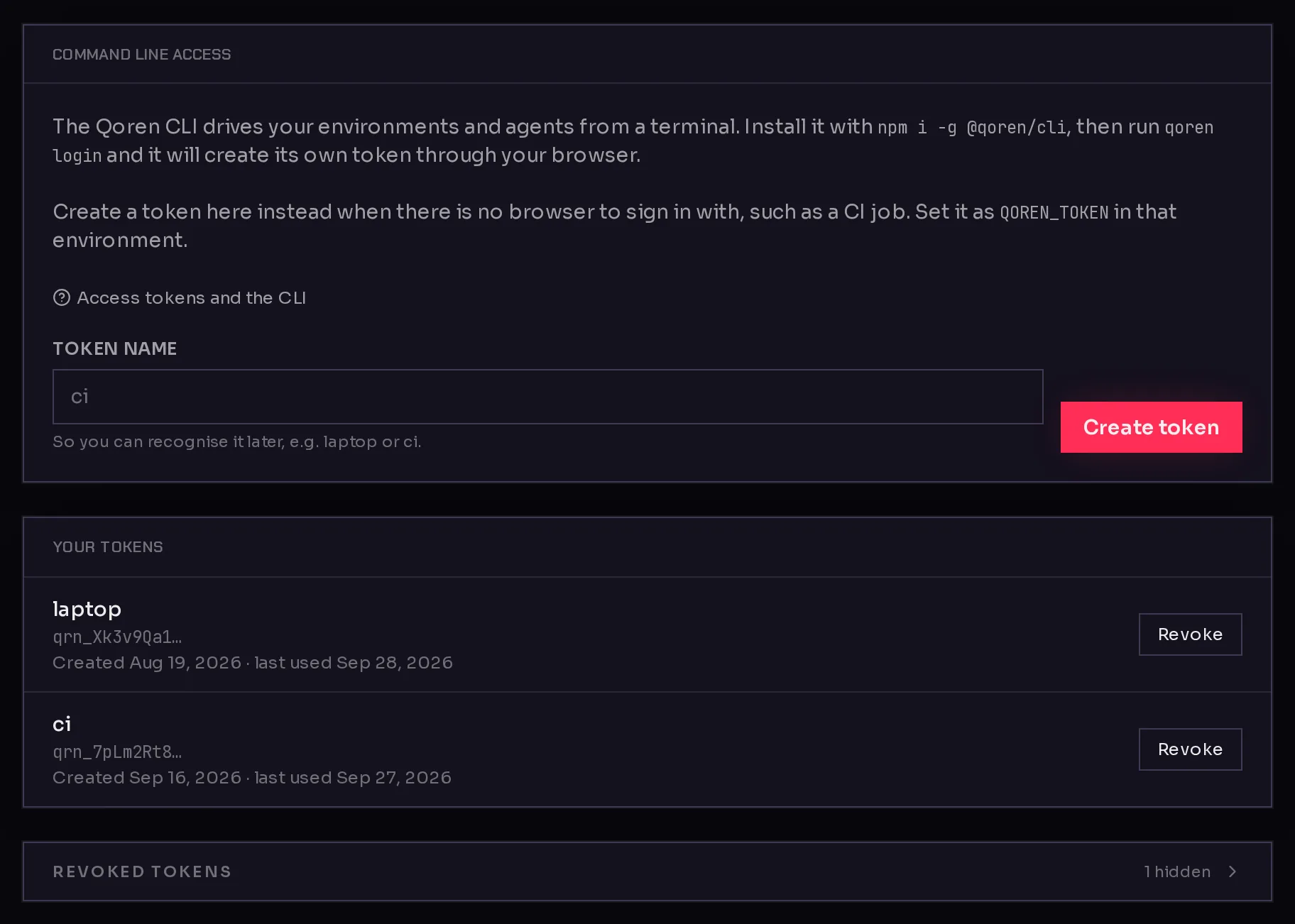1295x924 pixels.
Task: Revoke the ci token
Action: (x=1190, y=749)
